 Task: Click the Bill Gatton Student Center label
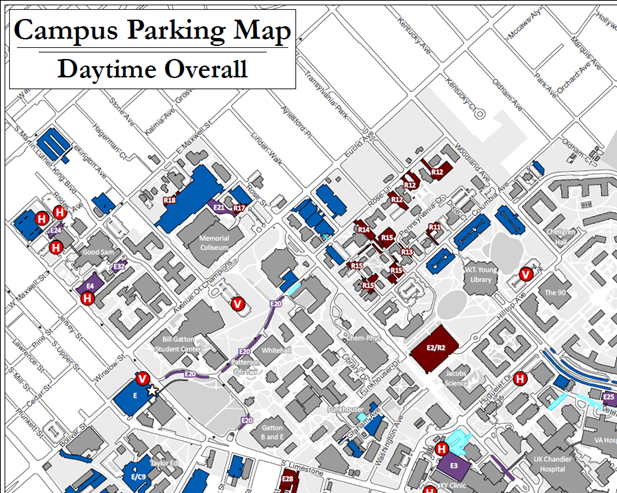178,344
